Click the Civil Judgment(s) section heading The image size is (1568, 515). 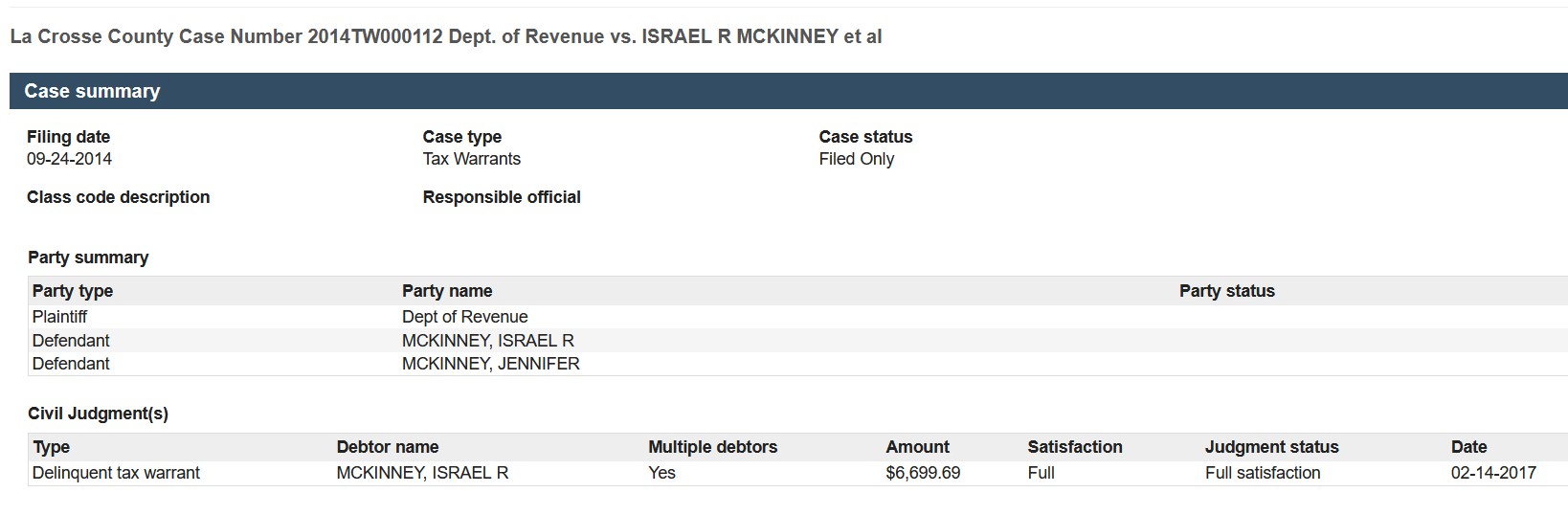click(98, 414)
